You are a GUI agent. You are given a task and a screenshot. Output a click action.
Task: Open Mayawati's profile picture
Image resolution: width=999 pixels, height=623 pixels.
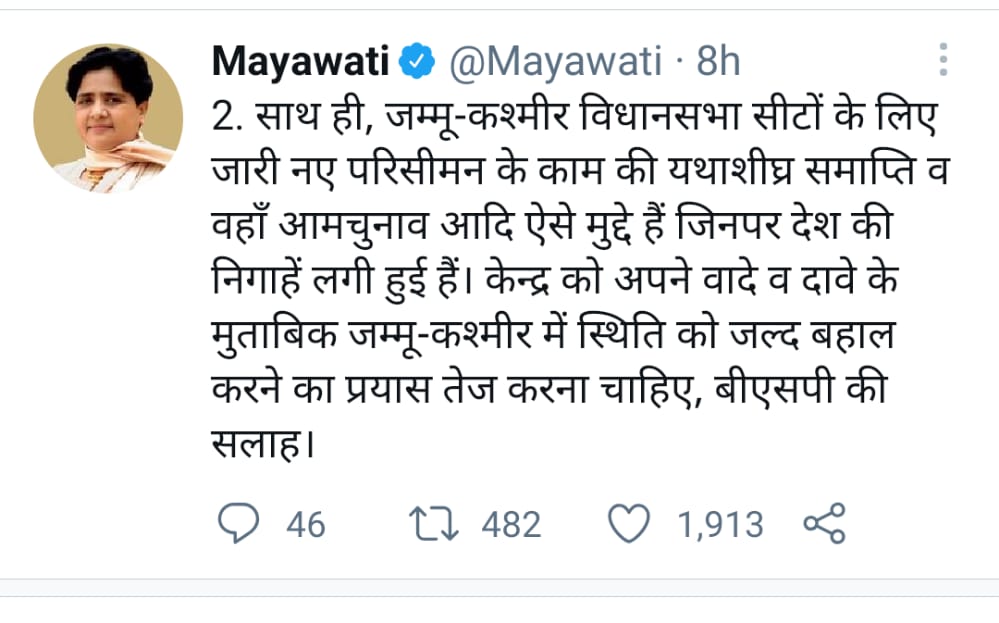coord(108,118)
